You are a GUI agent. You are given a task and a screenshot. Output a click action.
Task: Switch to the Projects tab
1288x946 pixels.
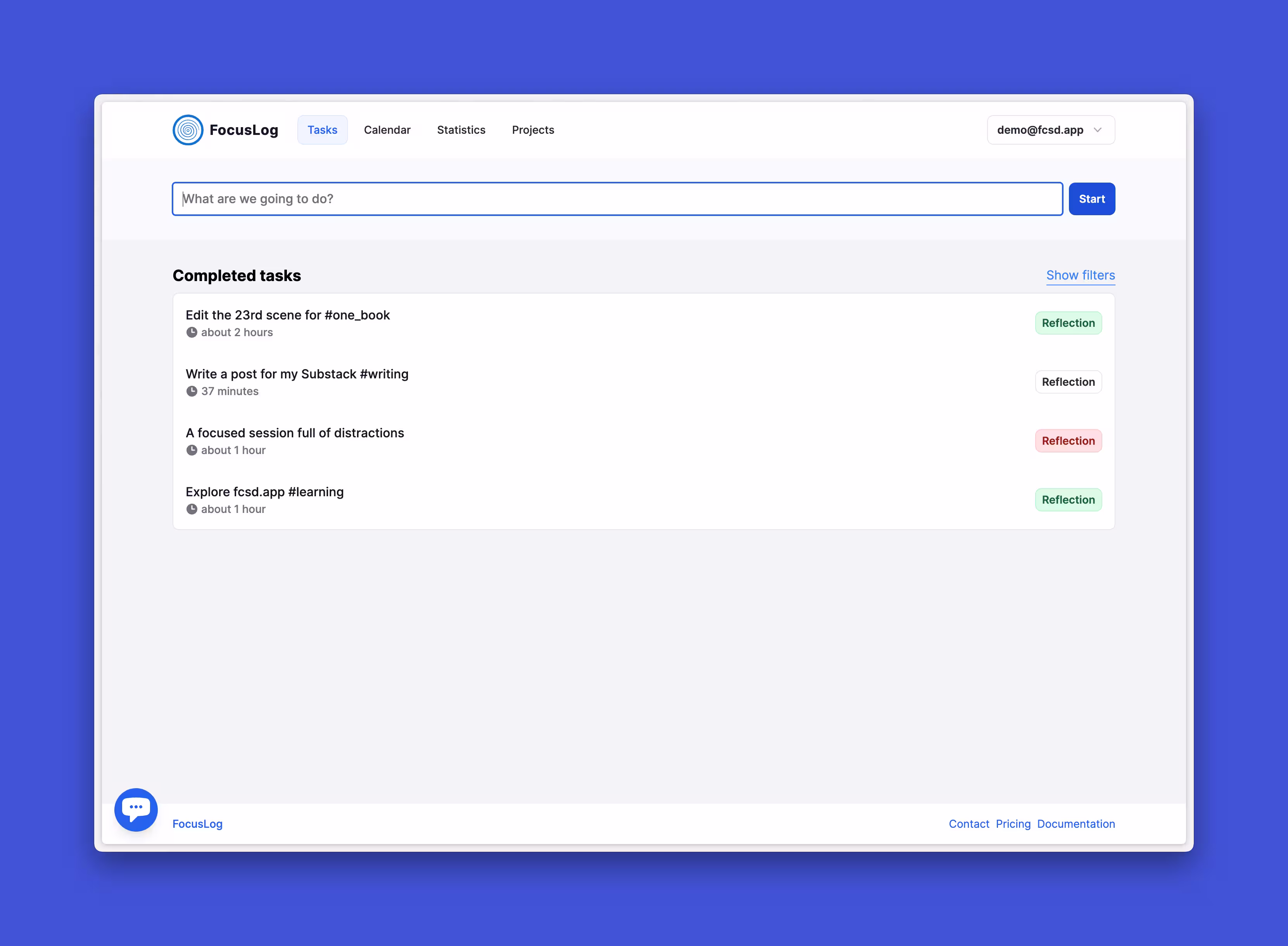click(x=533, y=130)
